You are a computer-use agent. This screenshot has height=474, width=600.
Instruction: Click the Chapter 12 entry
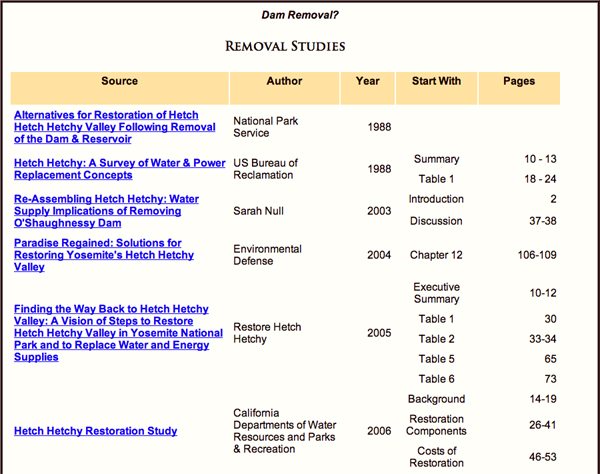pos(436,255)
